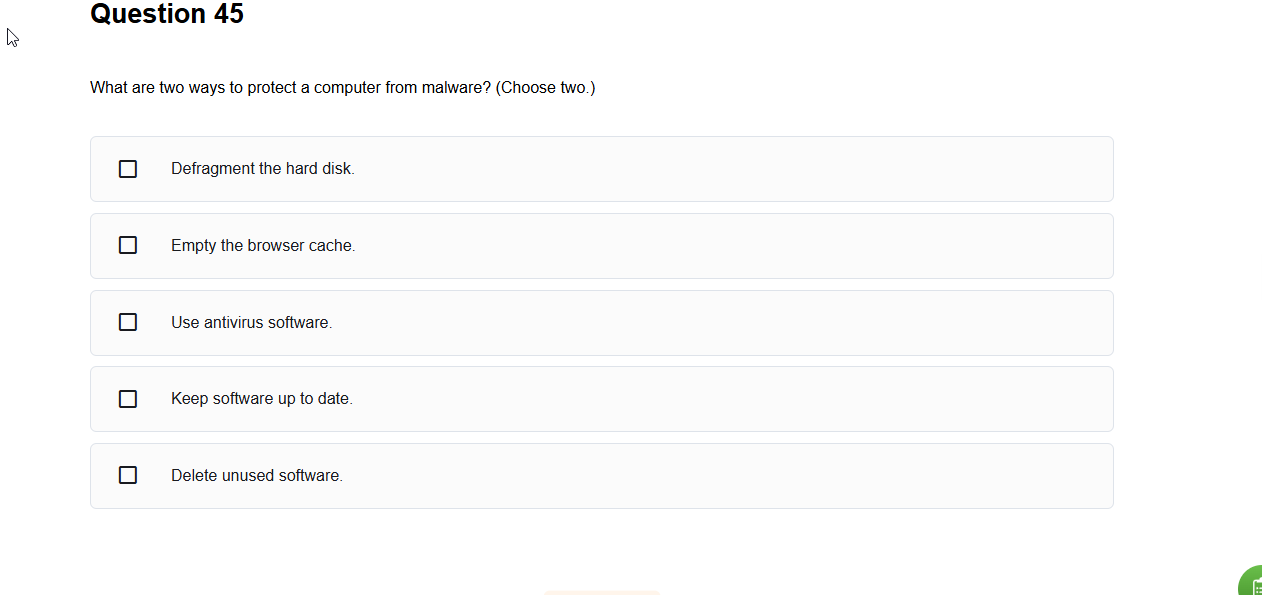The image size is (1262, 595).
Task: Select the Keep software up to date checkbox
Action: pyautogui.click(x=128, y=399)
